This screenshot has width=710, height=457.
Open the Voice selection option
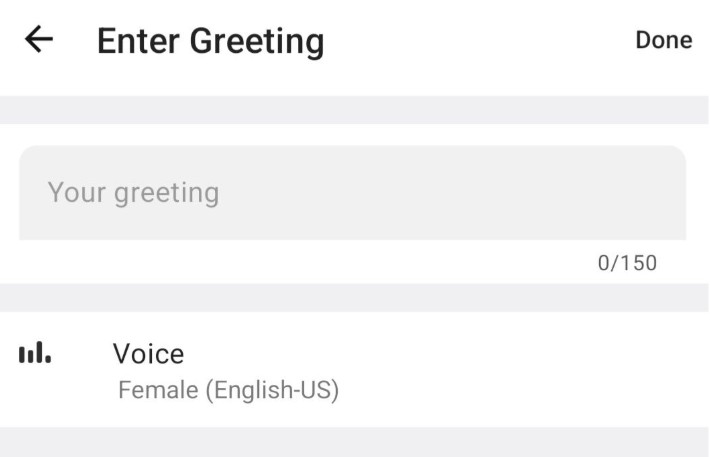tap(355, 369)
